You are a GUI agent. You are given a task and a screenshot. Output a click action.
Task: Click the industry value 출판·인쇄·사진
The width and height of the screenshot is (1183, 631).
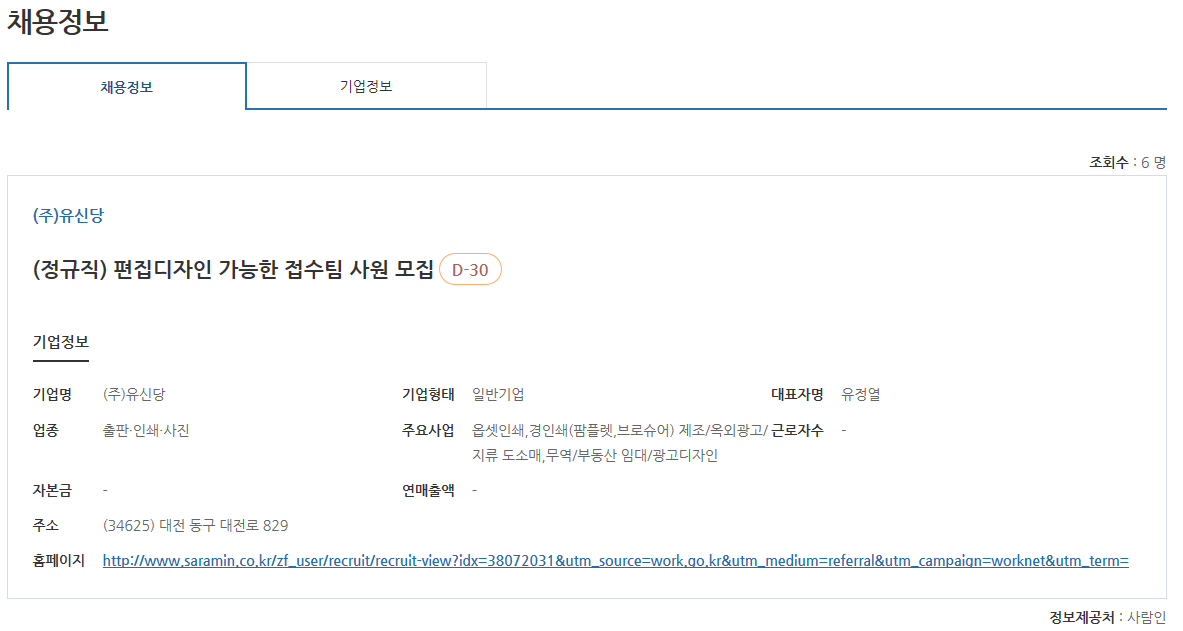coord(146,430)
